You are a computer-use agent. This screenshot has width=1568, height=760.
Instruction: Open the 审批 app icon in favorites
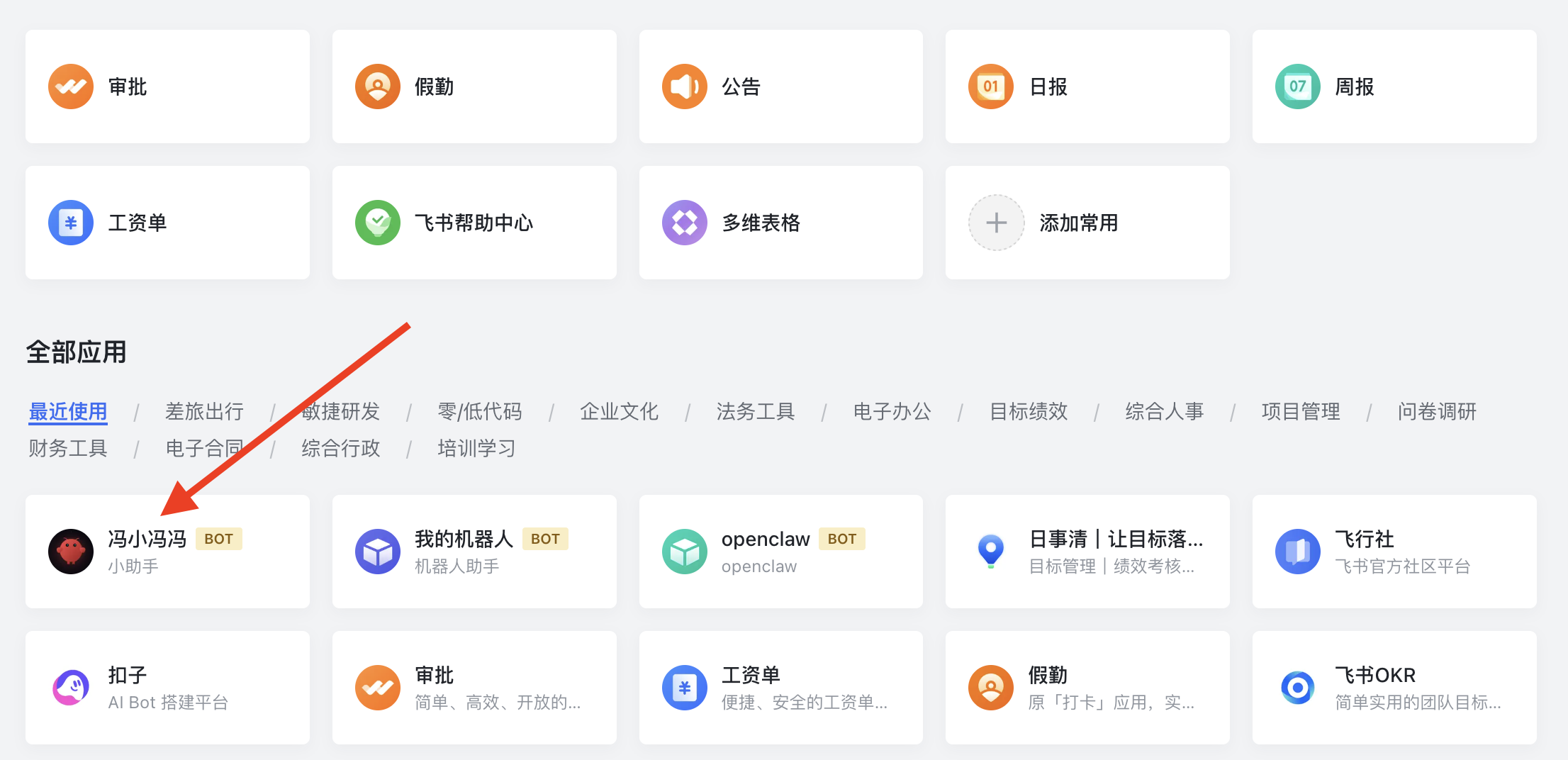(x=71, y=86)
